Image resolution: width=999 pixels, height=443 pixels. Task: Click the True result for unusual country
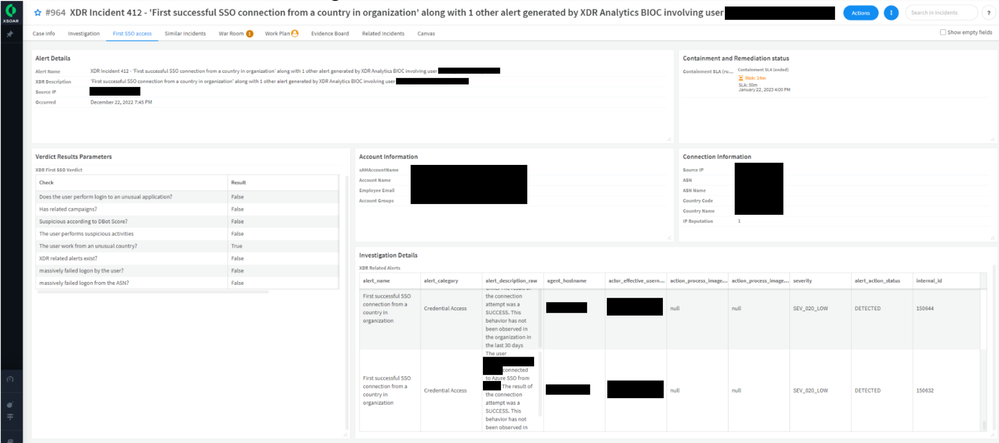point(236,245)
